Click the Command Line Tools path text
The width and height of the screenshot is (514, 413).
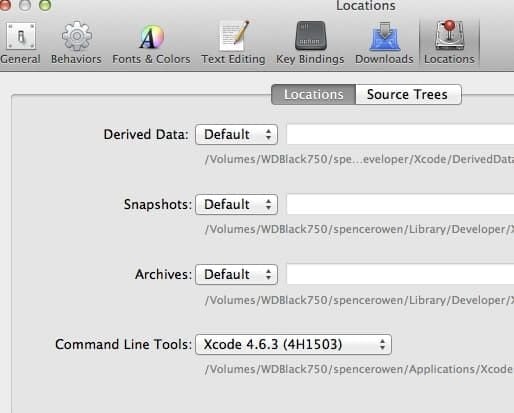coord(359,369)
